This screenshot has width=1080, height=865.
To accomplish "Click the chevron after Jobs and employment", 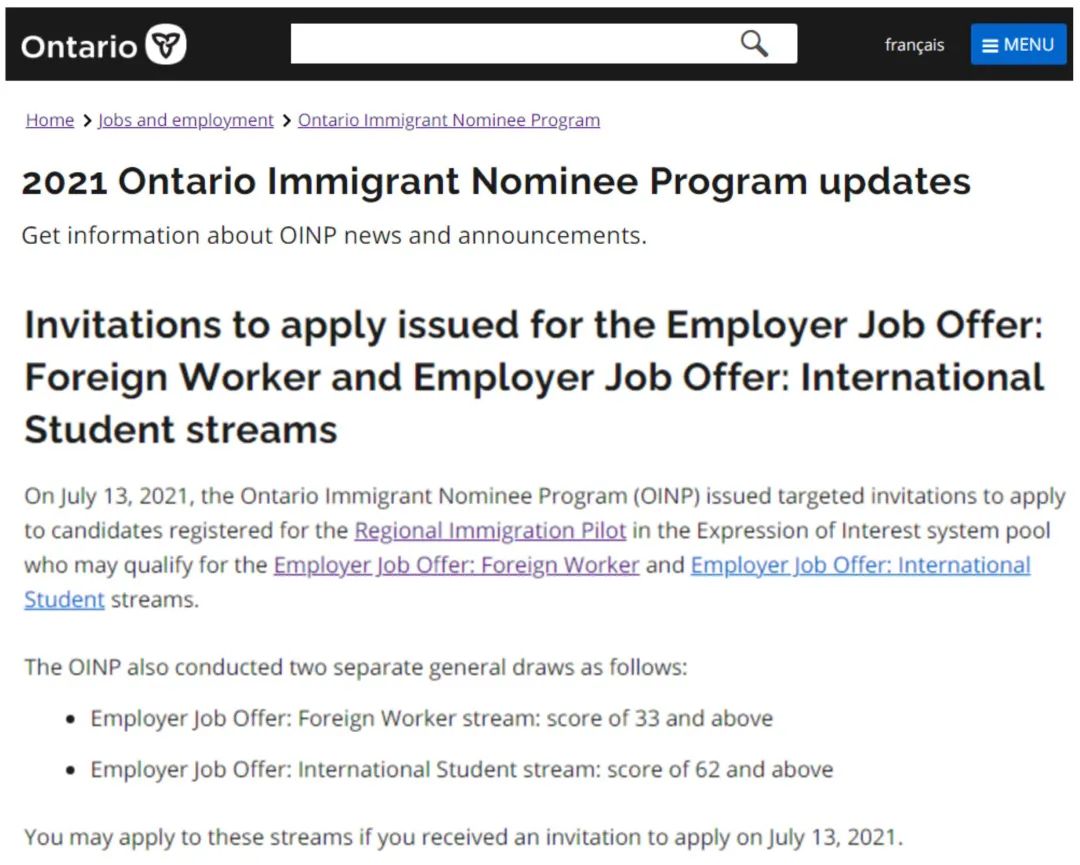I will point(286,121).
